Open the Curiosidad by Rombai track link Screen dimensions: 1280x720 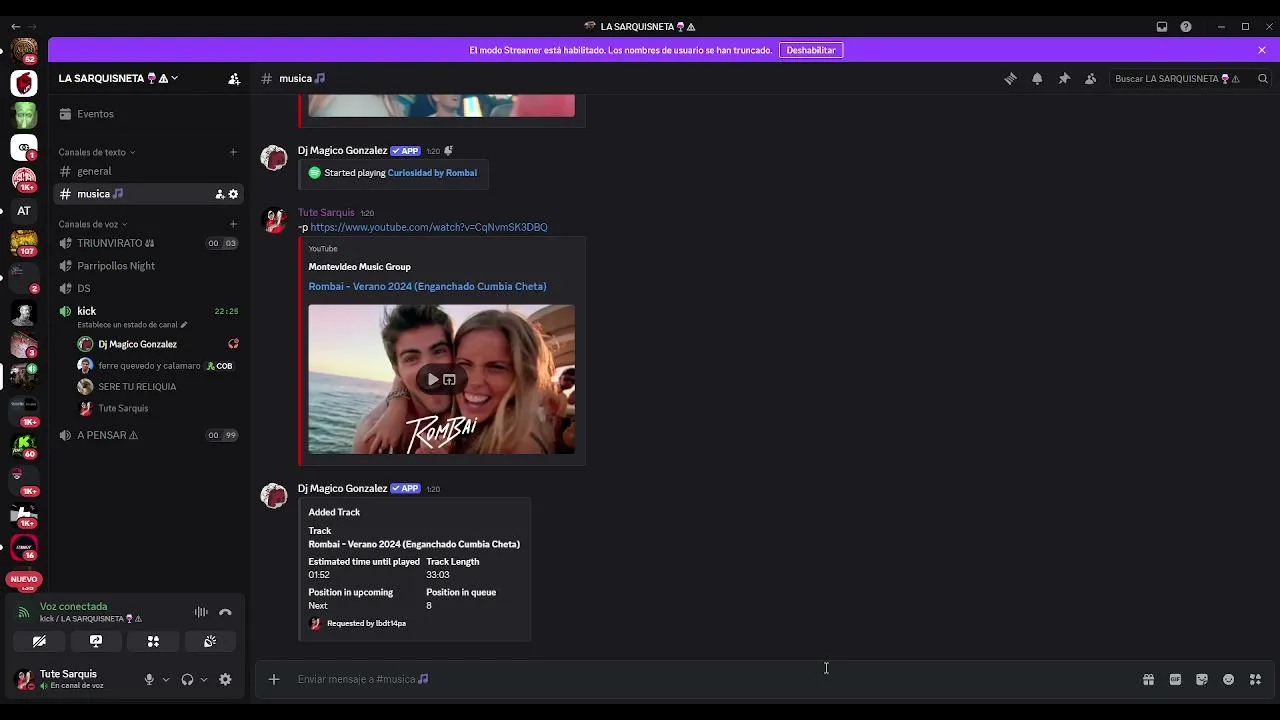(432, 173)
